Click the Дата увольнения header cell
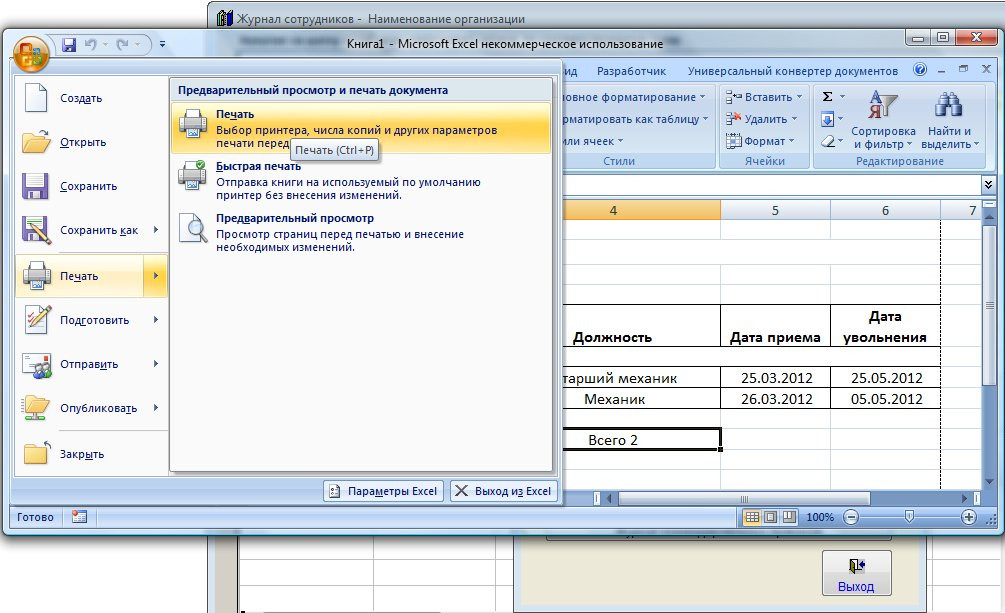This screenshot has height=613, width=1005. [885, 326]
